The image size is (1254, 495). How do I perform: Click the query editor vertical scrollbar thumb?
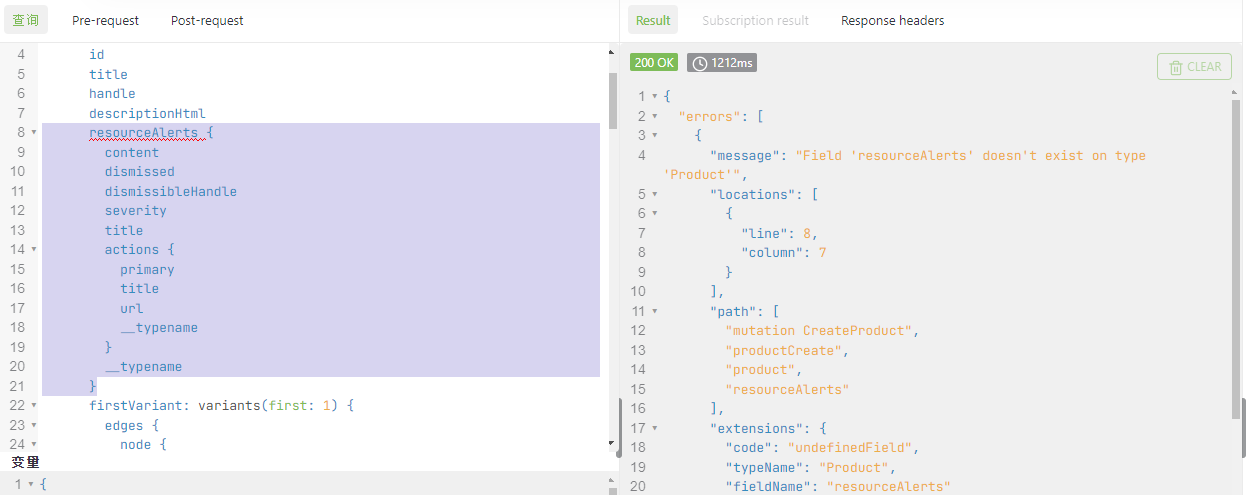point(612,100)
